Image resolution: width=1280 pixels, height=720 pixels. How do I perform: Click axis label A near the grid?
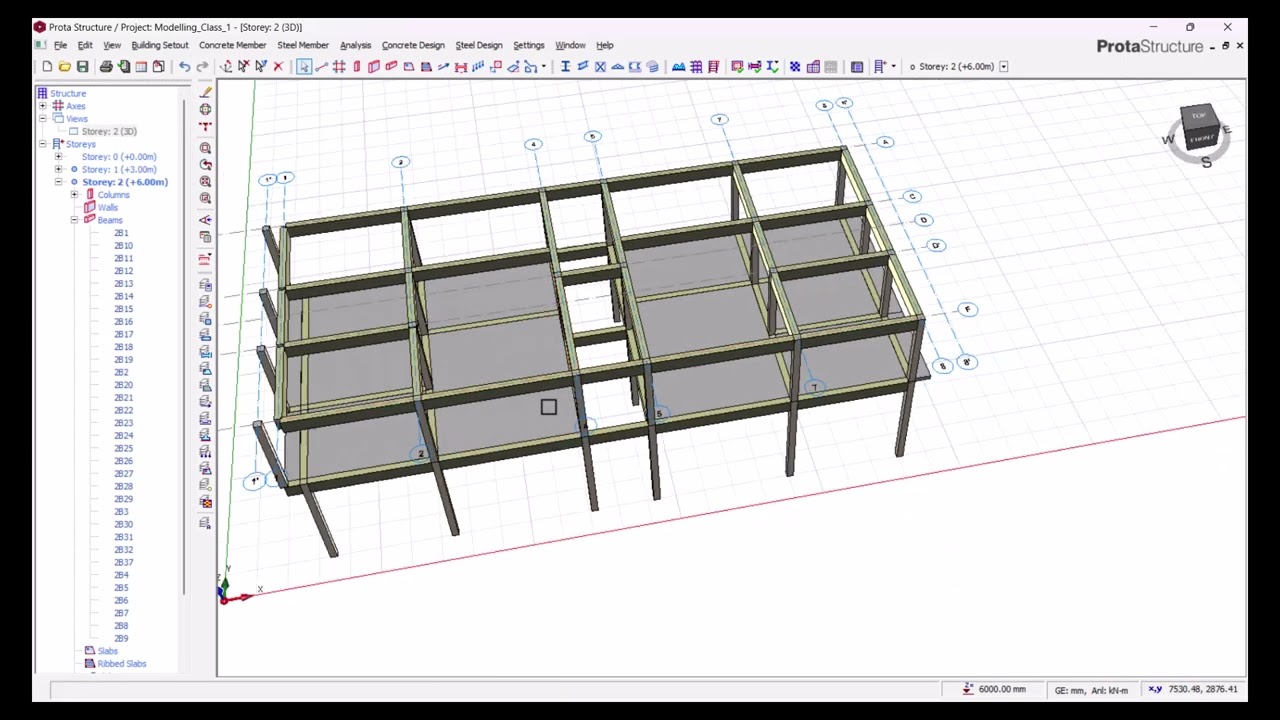pyautogui.click(x=885, y=142)
